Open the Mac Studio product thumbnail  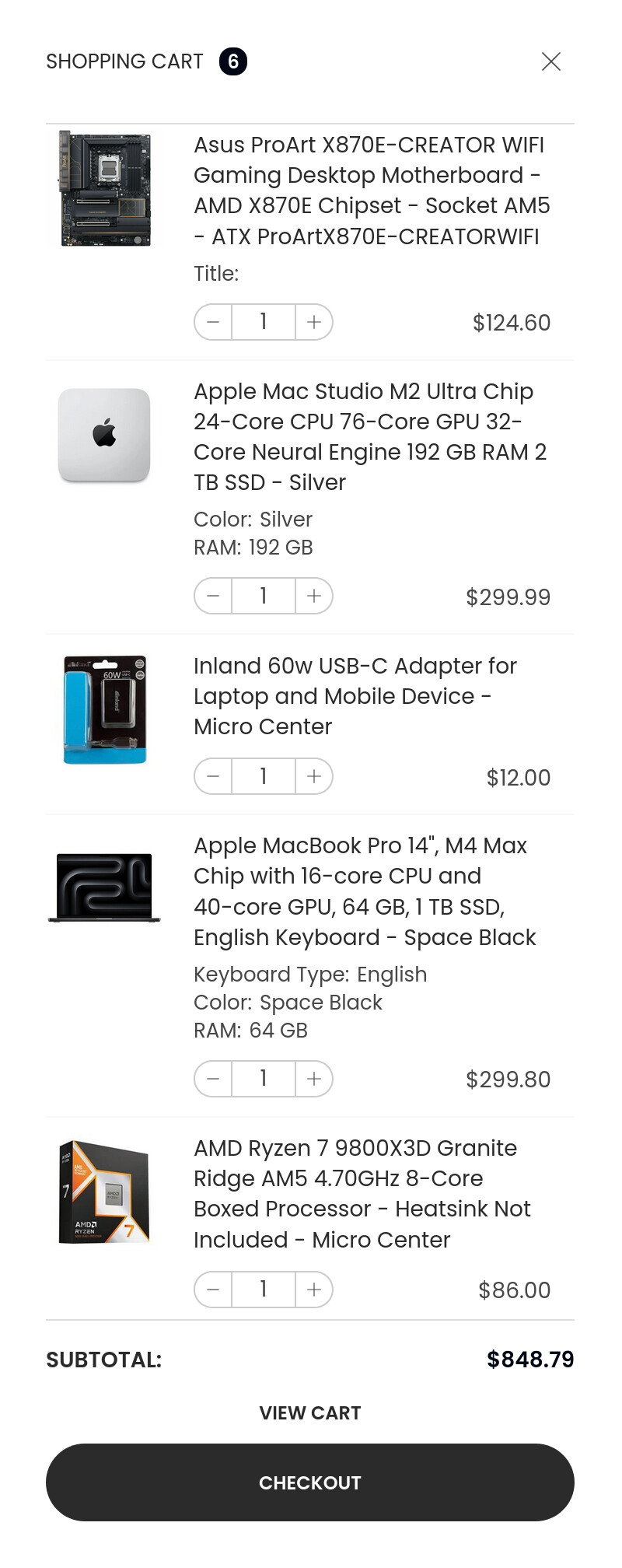coord(105,435)
